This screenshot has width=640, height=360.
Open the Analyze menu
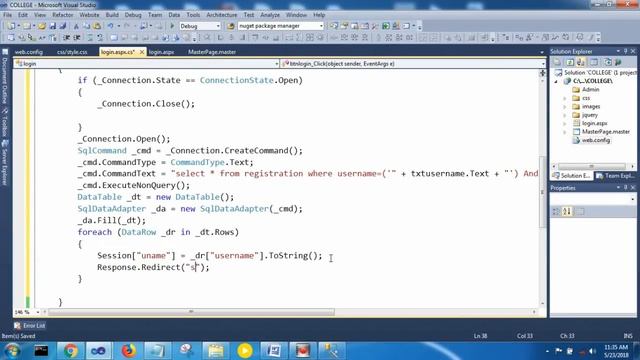pyautogui.click(x=270, y=15)
